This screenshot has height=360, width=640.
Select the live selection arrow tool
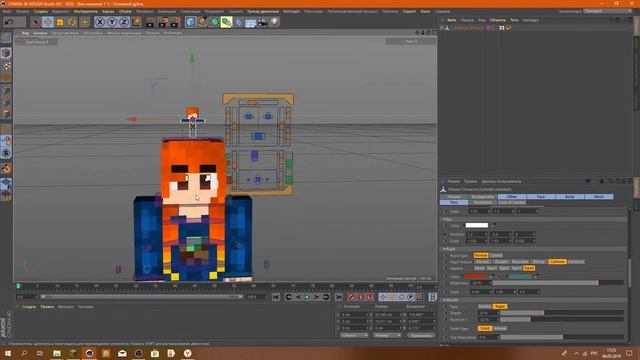click(36, 22)
